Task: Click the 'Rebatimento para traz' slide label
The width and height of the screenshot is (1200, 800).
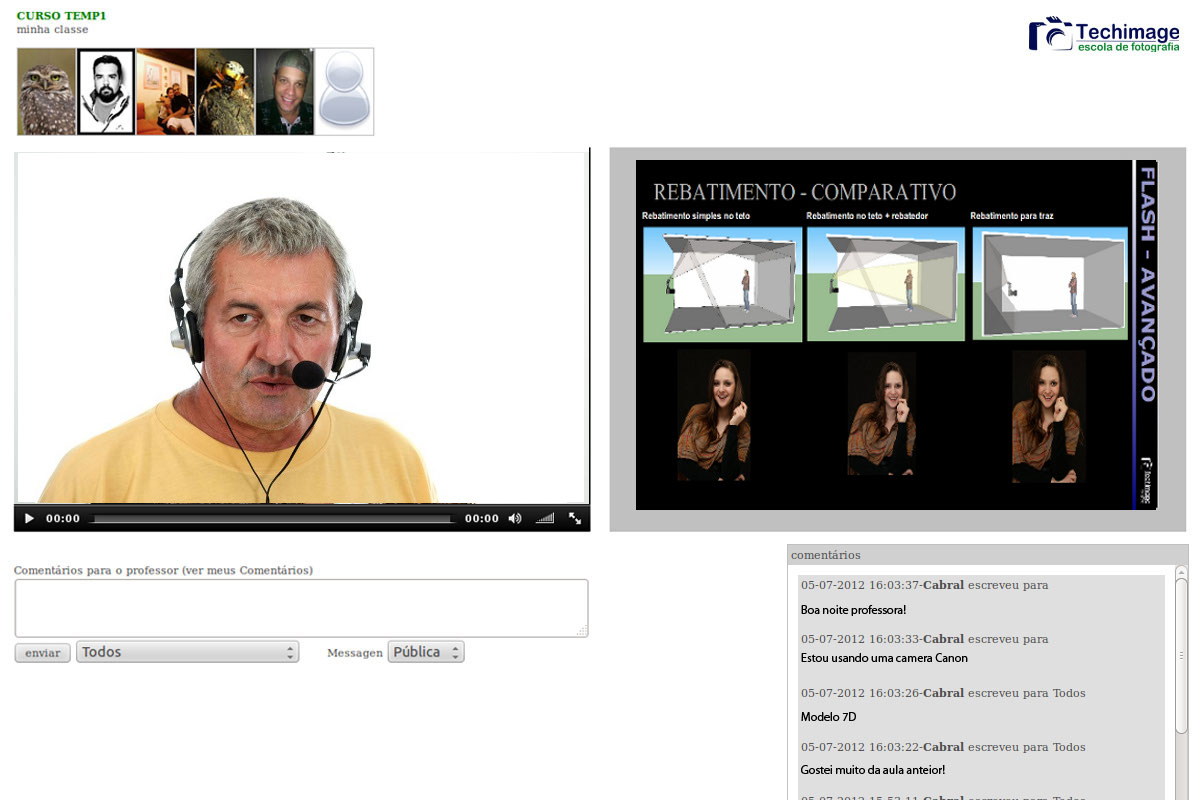Action: 1012,216
